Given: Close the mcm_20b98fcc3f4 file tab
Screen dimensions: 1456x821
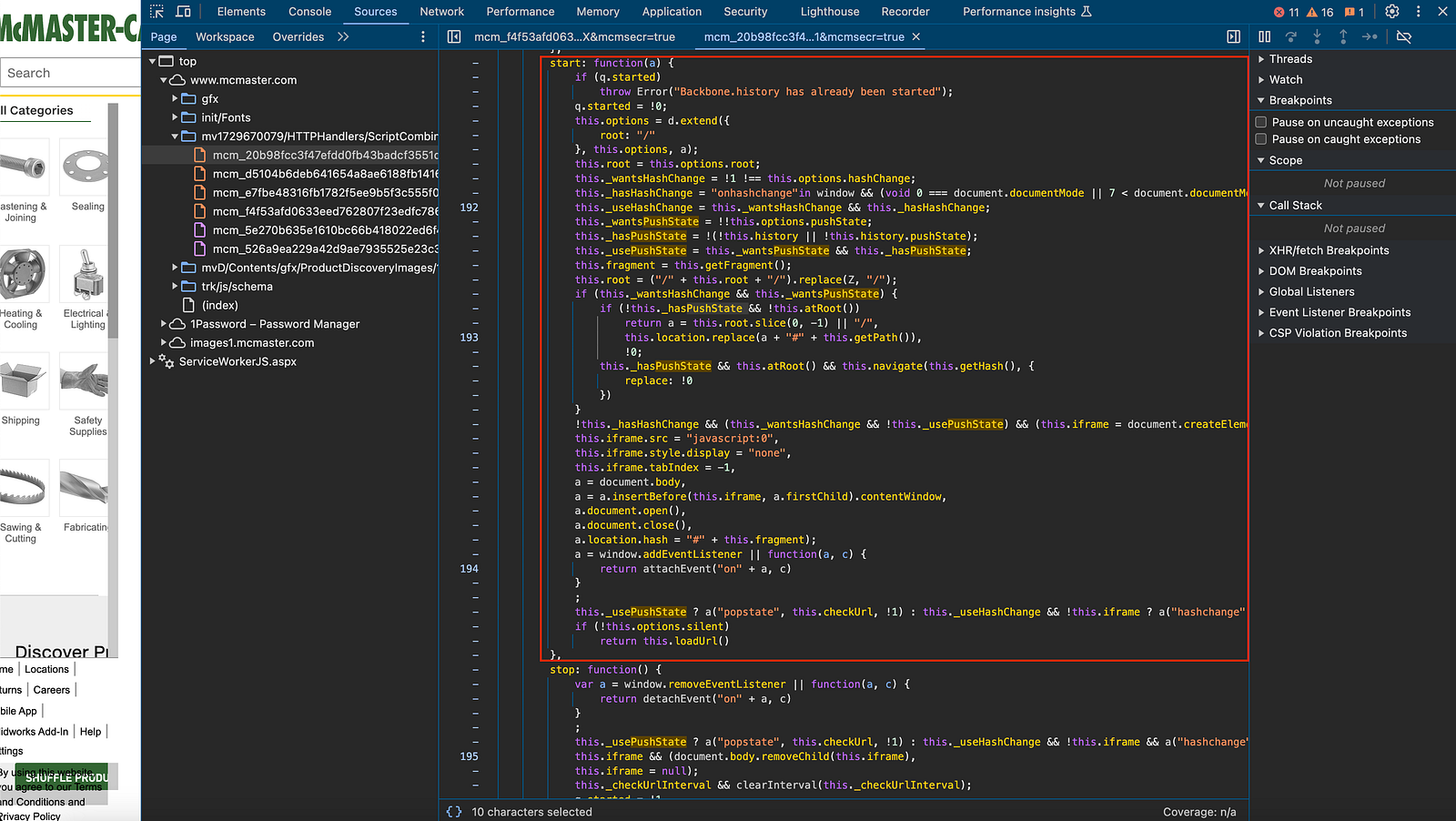Looking at the screenshot, I should click(x=916, y=37).
